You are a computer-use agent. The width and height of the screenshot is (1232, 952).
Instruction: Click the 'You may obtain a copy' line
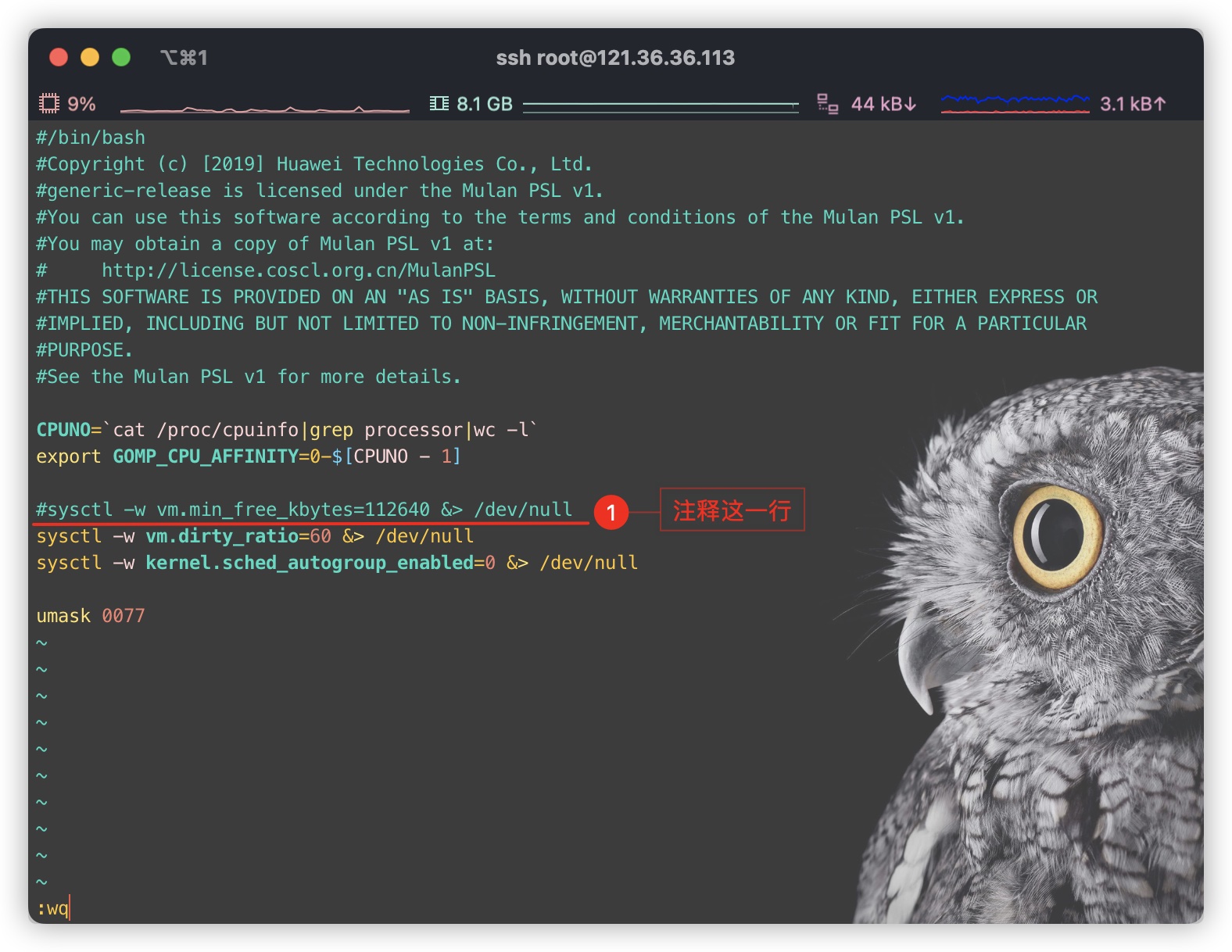pos(265,244)
